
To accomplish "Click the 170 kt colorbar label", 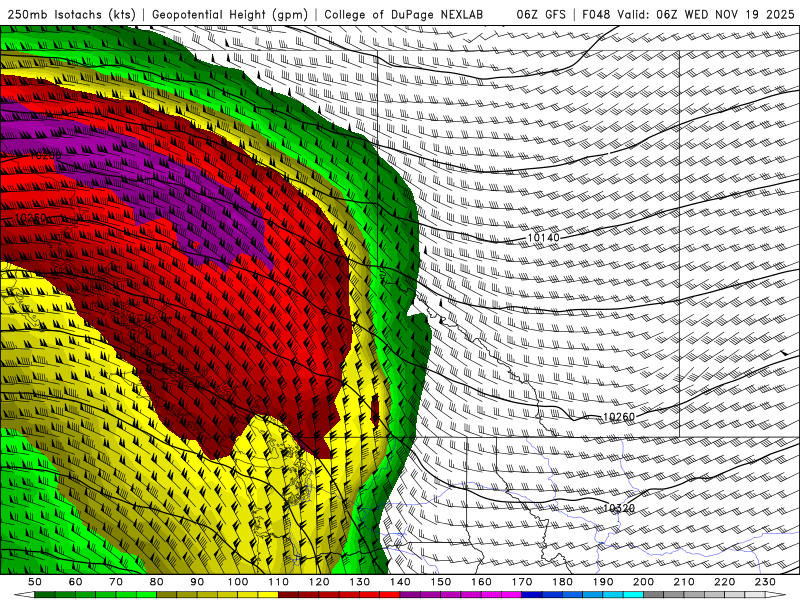I will [x=522, y=582].
